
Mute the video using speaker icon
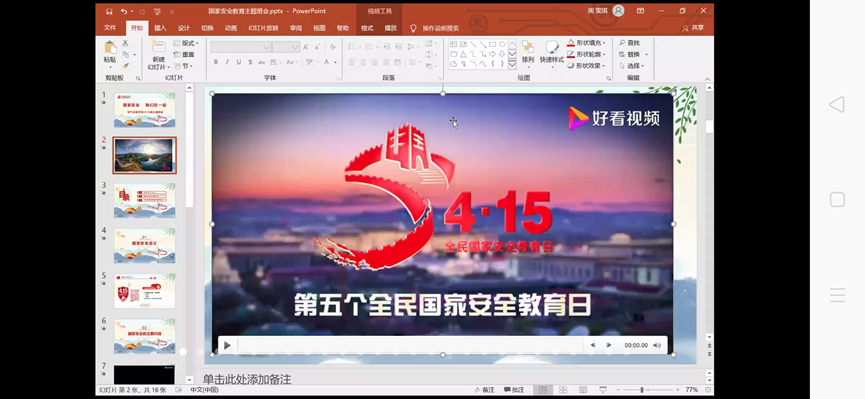click(x=657, y=345)
